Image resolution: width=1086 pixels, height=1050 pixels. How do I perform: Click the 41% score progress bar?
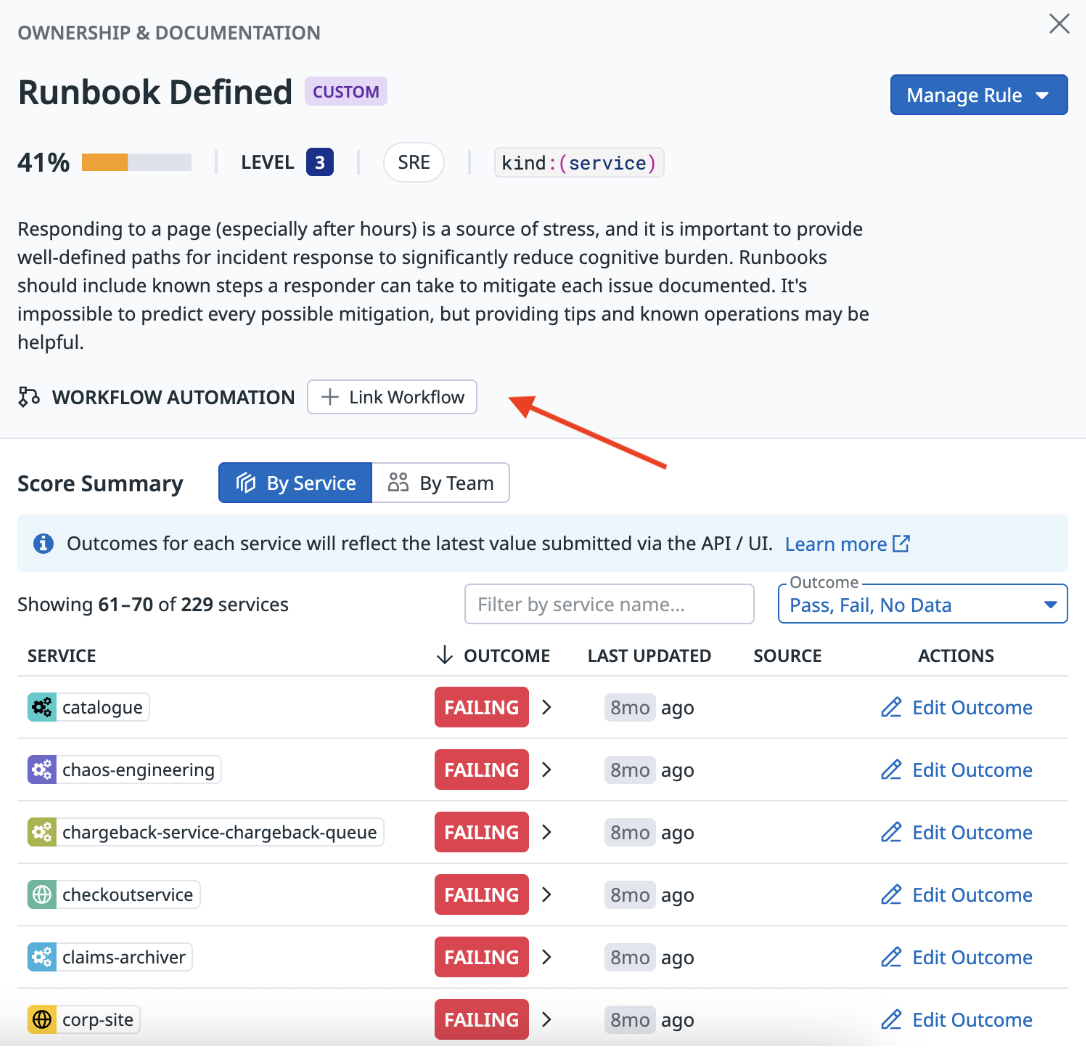(136, 162)
